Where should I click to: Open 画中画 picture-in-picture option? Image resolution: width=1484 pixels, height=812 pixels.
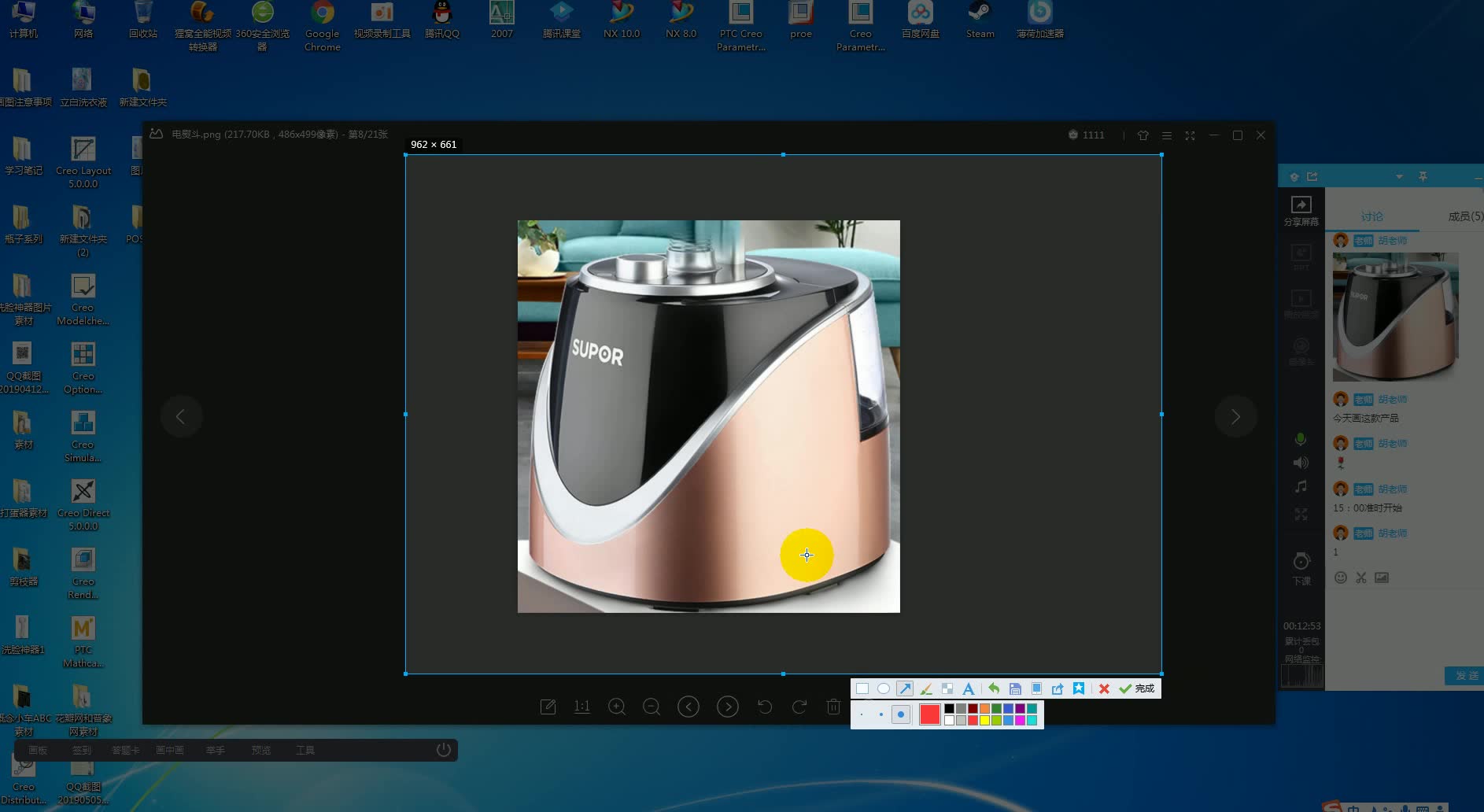coord(170,751)
